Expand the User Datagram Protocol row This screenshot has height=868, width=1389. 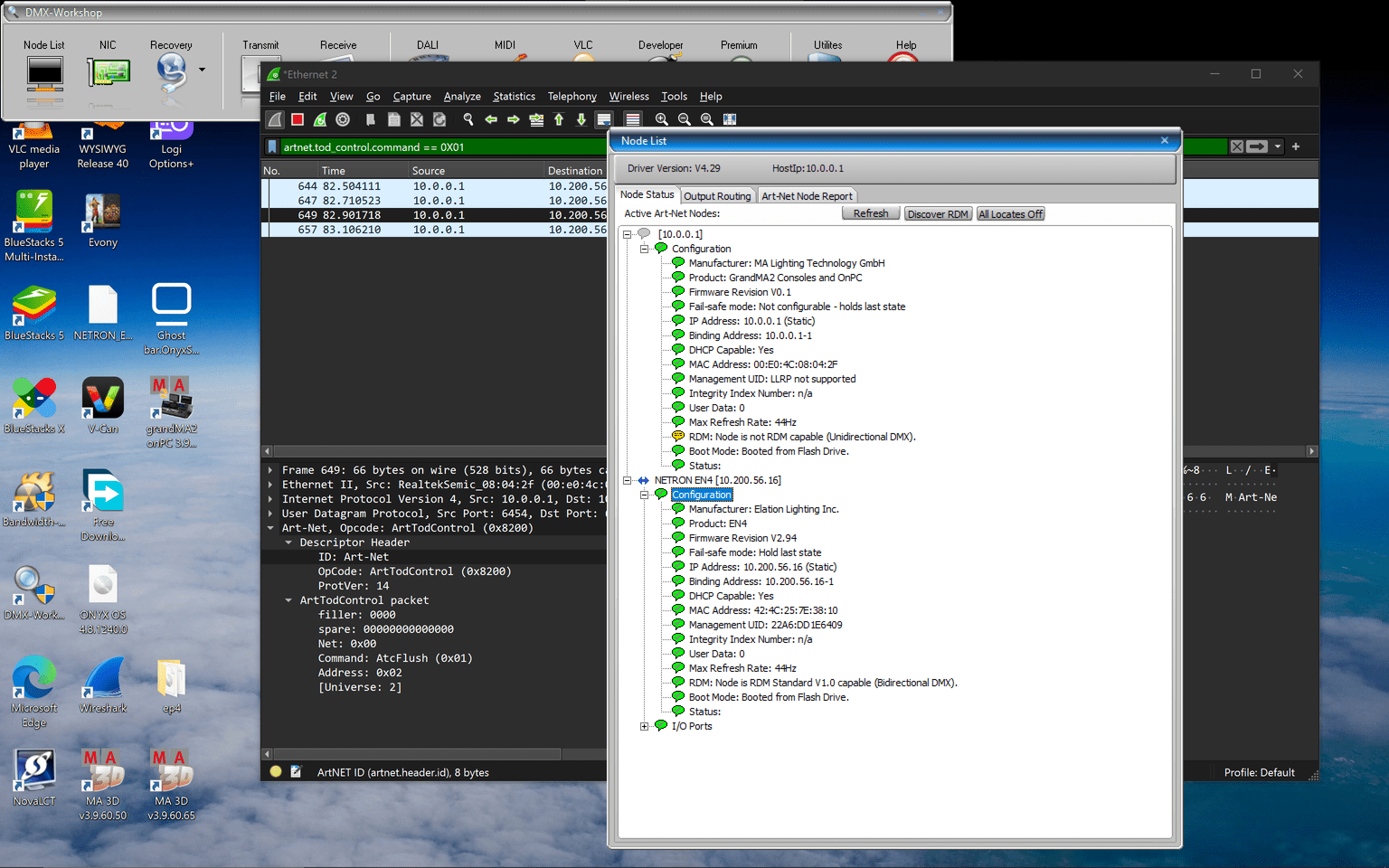click(270, 514)
